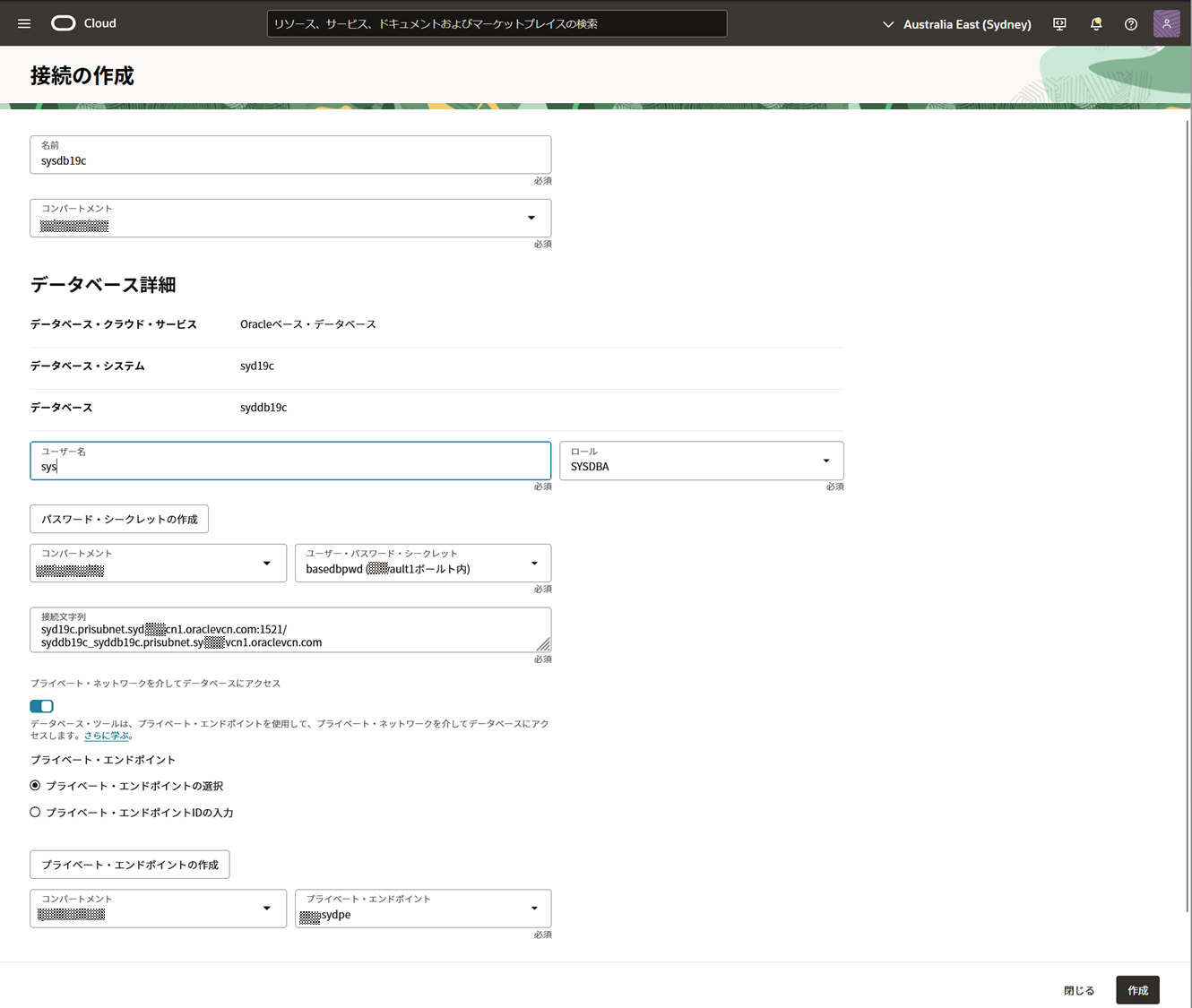This screenshot has width=1192, height=1008.
Task: Open the help question mark icon
Action: [1131, 24]
